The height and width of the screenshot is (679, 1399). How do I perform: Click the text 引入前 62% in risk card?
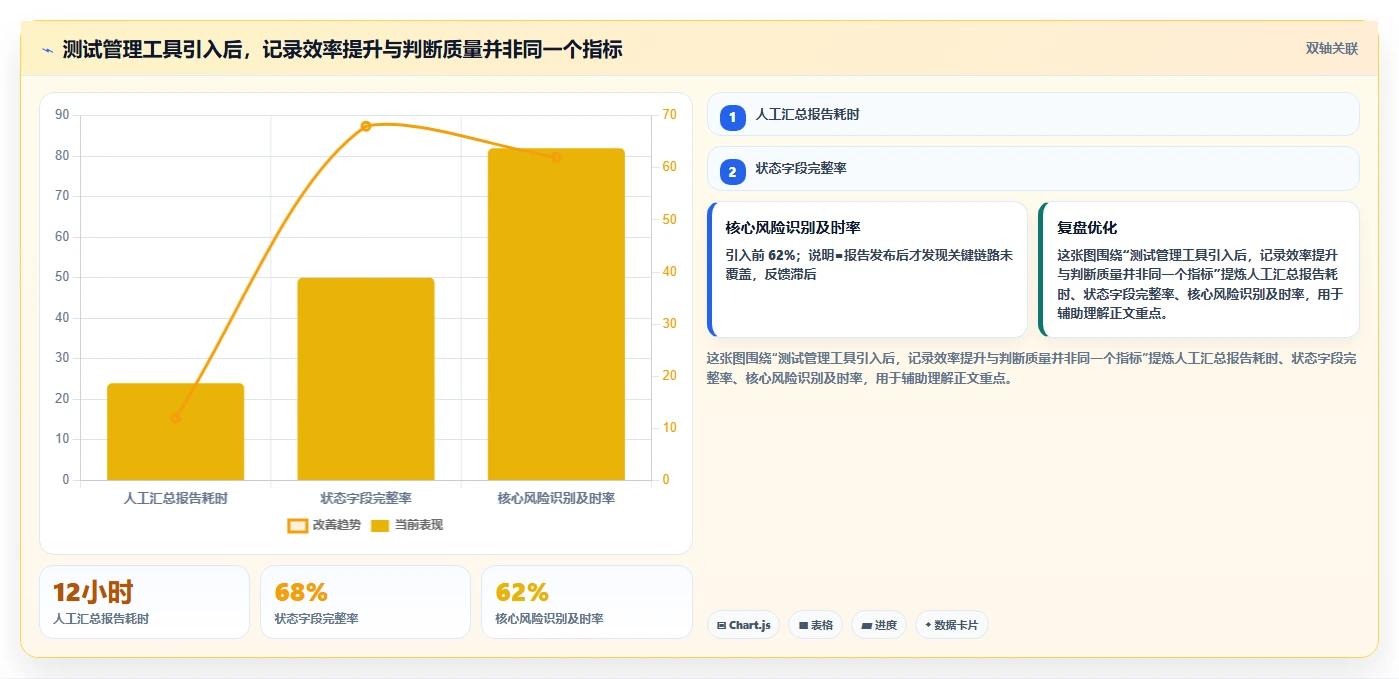[x=760, y=255]
